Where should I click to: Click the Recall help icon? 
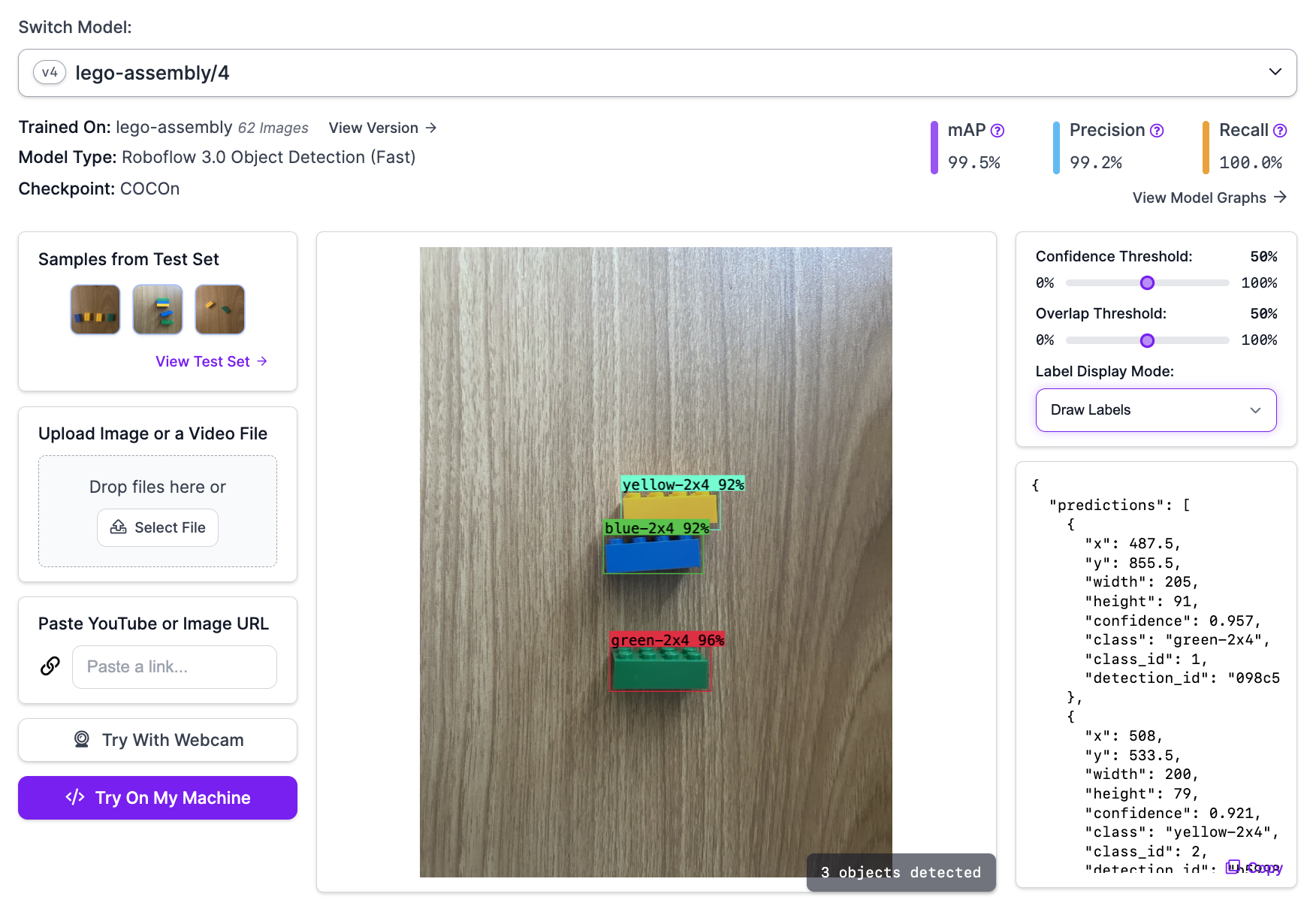tap(1280, 130)
